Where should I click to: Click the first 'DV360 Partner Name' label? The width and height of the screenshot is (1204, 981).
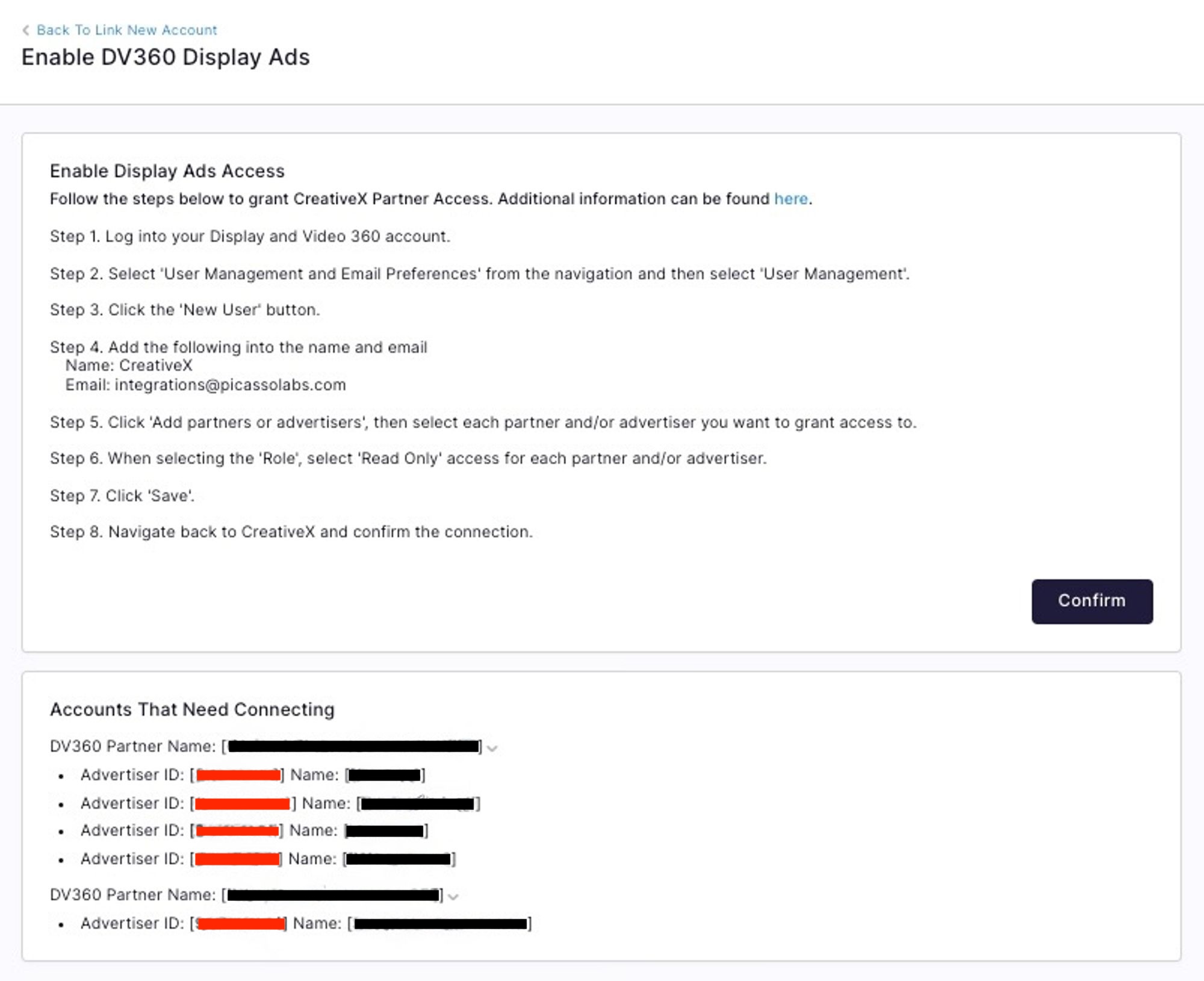coord(132,746)
